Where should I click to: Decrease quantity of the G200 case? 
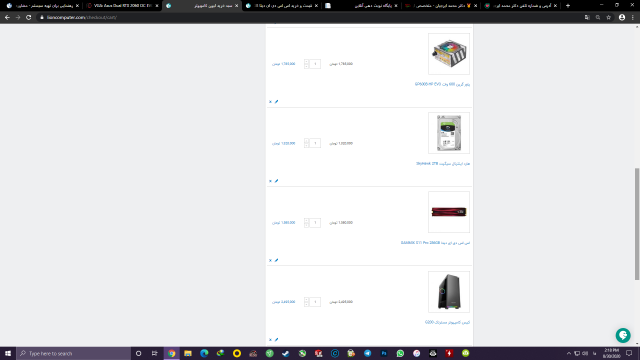[x=307, y=304]
